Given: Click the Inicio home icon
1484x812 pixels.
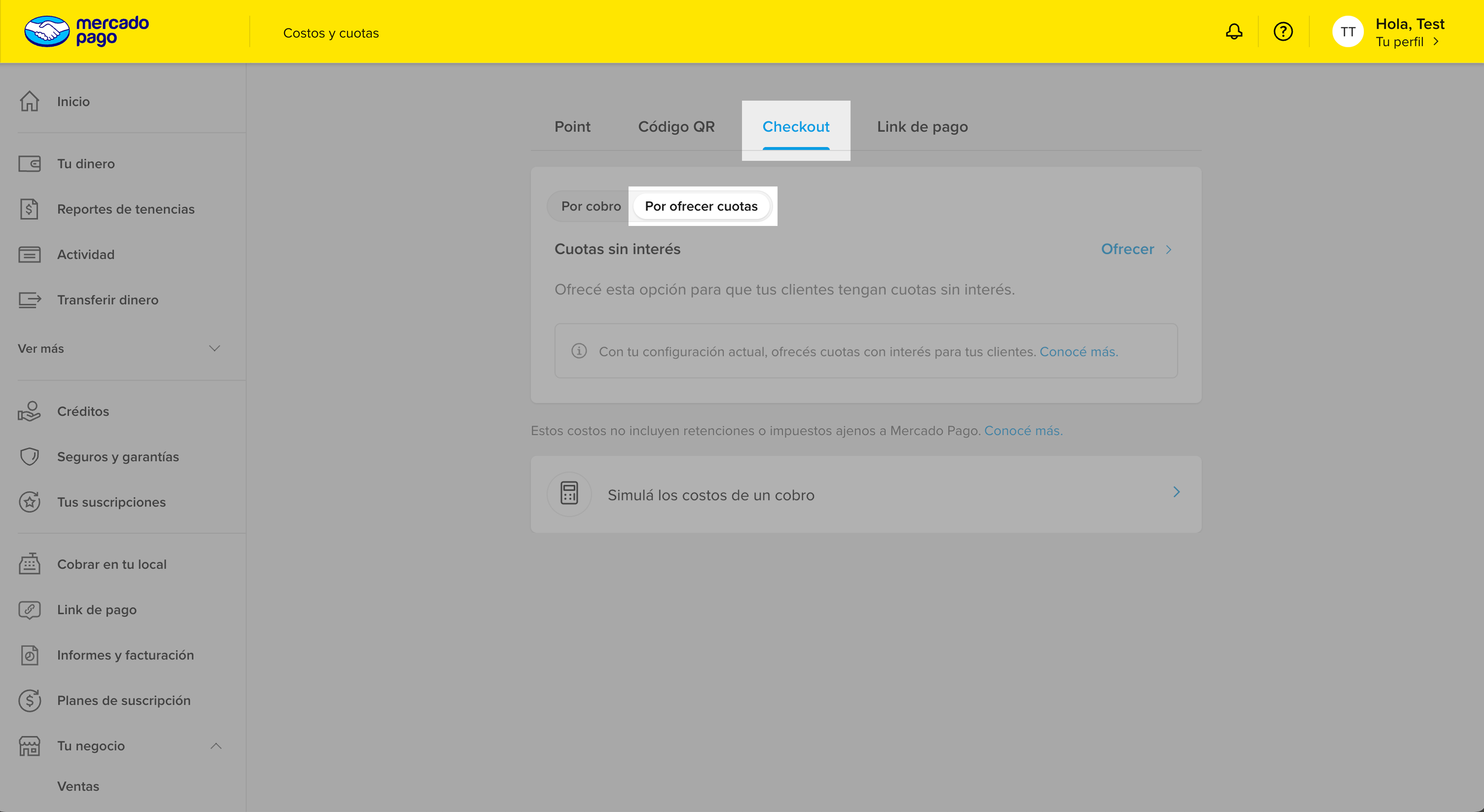Looking at the screenshot, I should (29, 101).
